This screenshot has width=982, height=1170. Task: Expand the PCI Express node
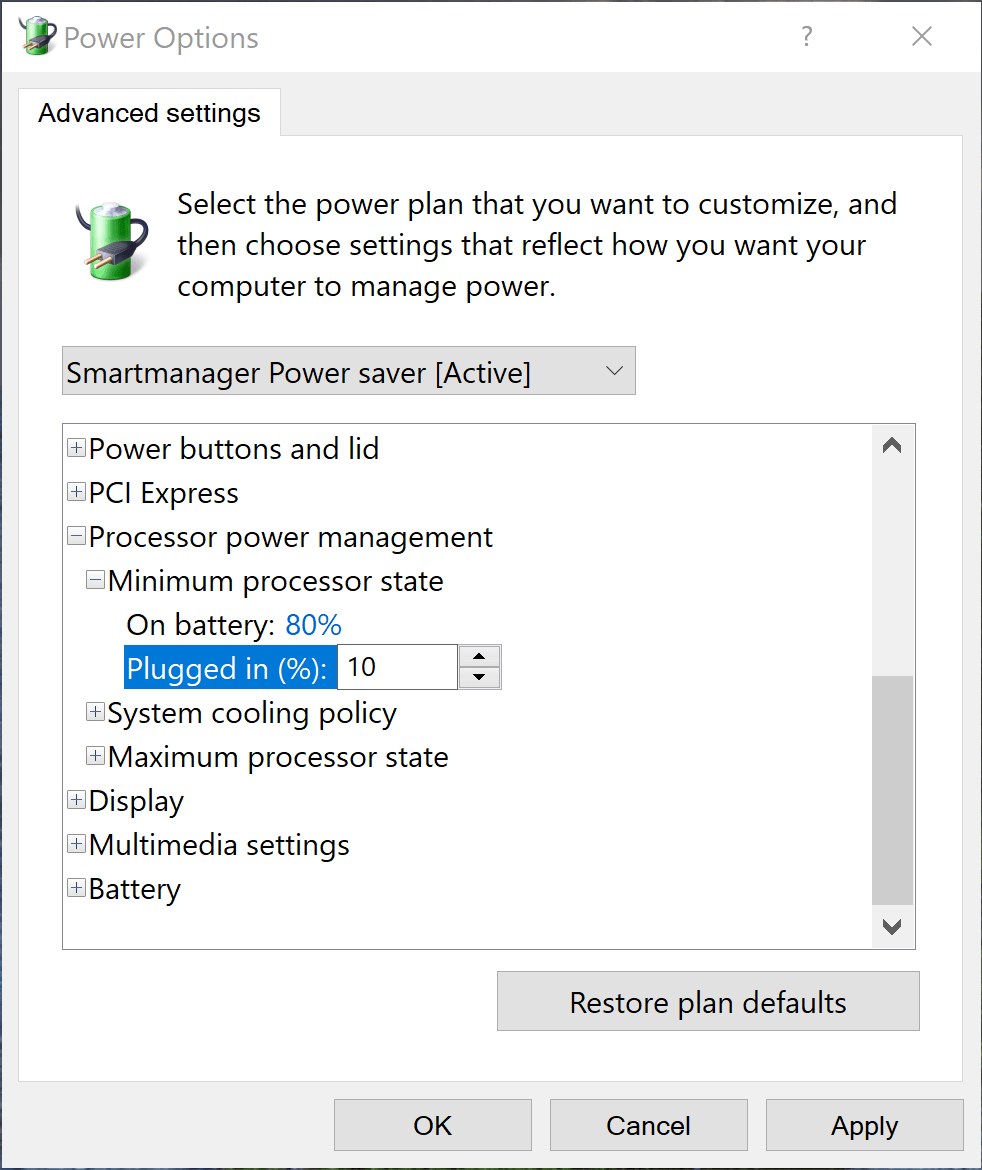pos(76,493)
